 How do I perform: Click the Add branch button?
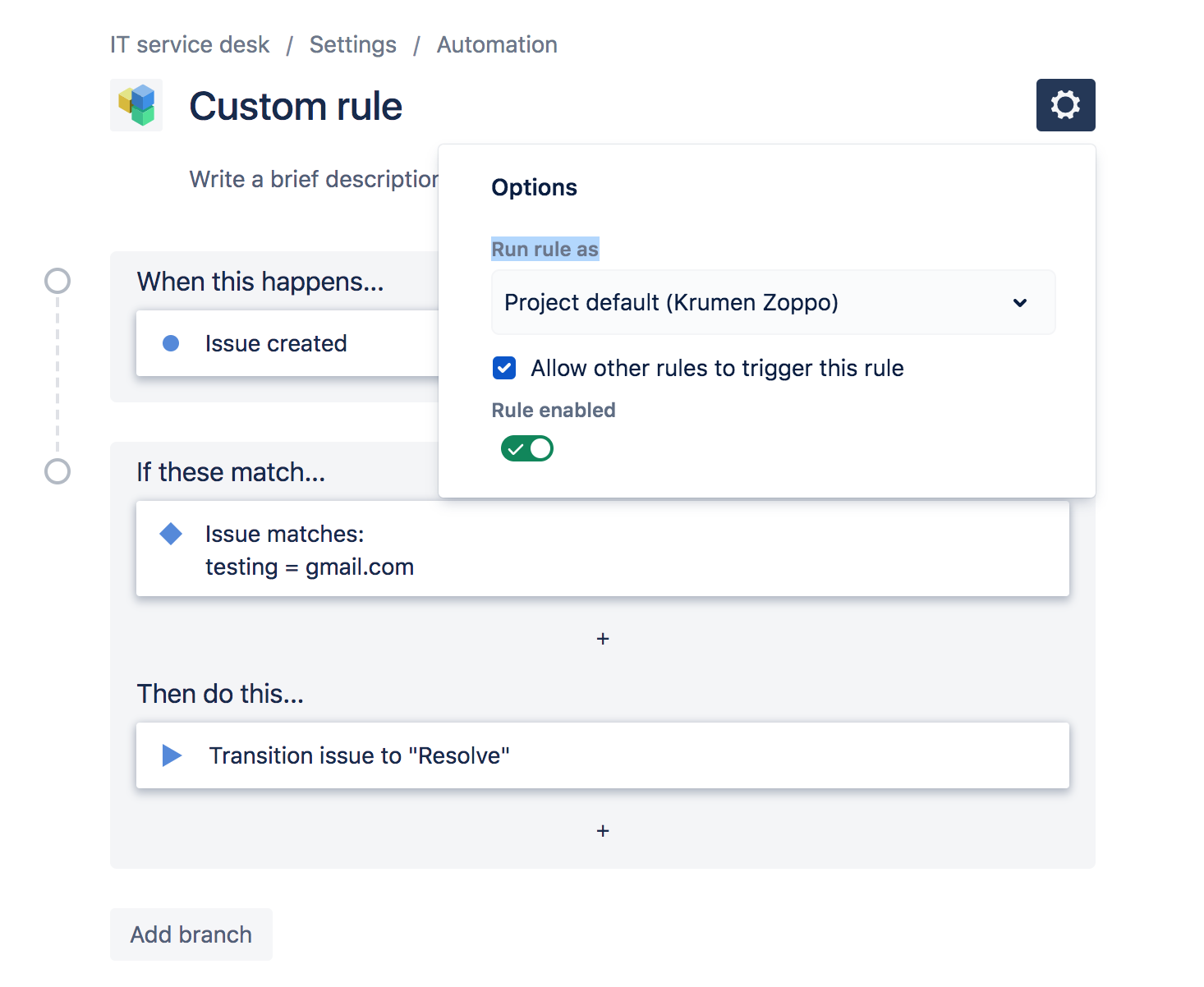point(191,934)
